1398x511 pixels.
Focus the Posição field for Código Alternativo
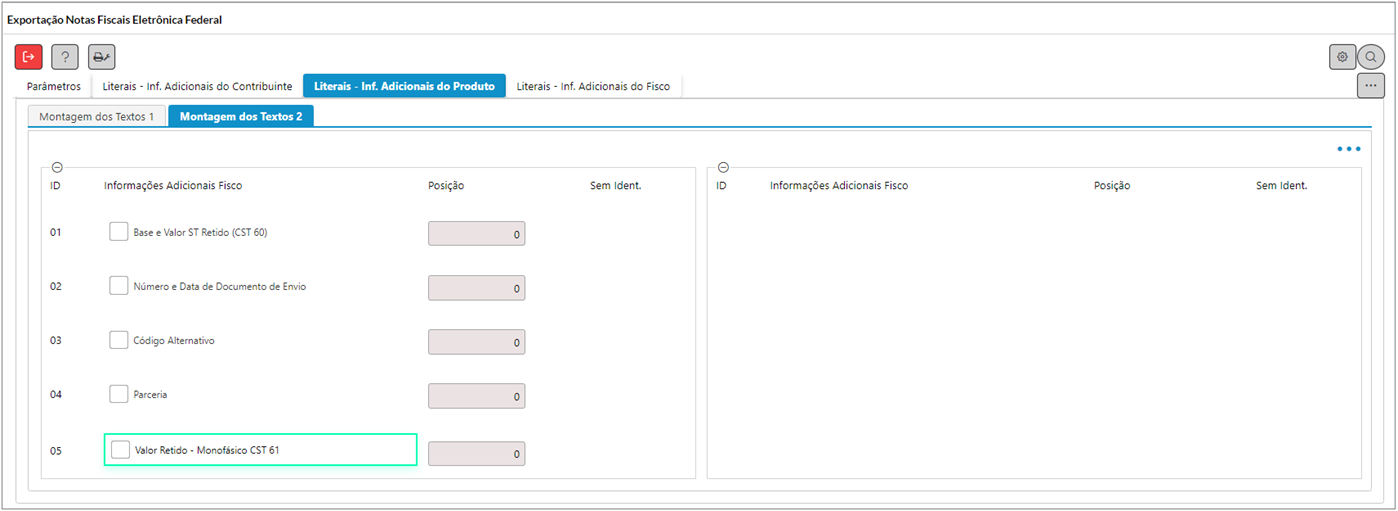[476, 342]
